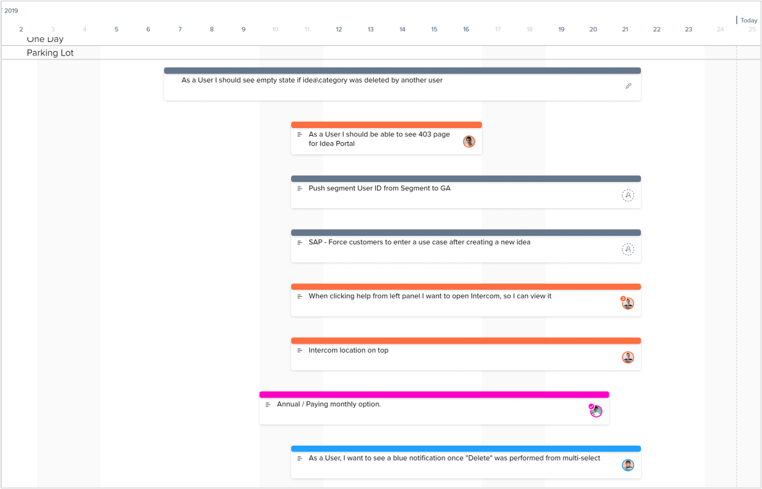Click description icon on Push segment User ID card
Image resolution: width=762 pixels, height=489 pixels.
[x=300, y=189]
